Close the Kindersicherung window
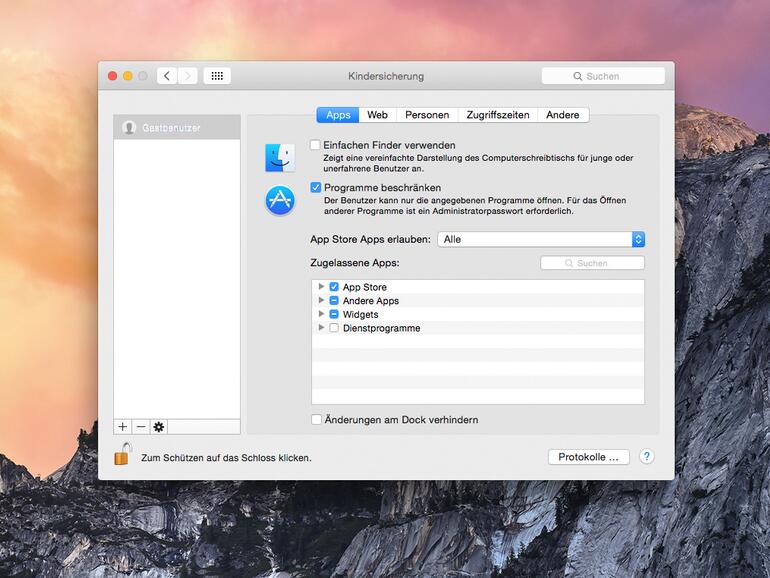Viewport: 770px width, 578px height. point(112,76)
